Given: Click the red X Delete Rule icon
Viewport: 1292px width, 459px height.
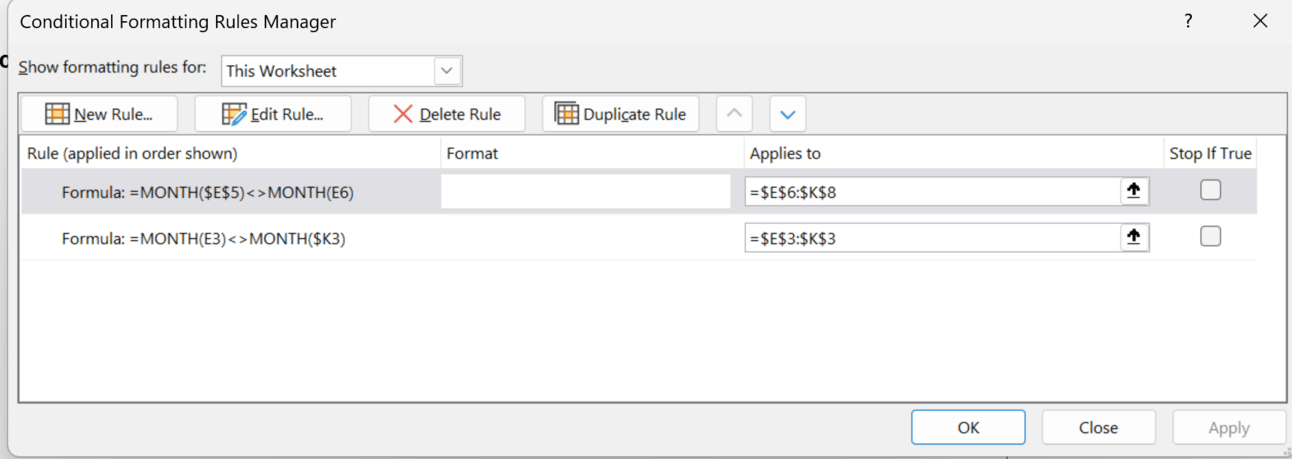Looking at the screenshot, I should click(403, 114).
